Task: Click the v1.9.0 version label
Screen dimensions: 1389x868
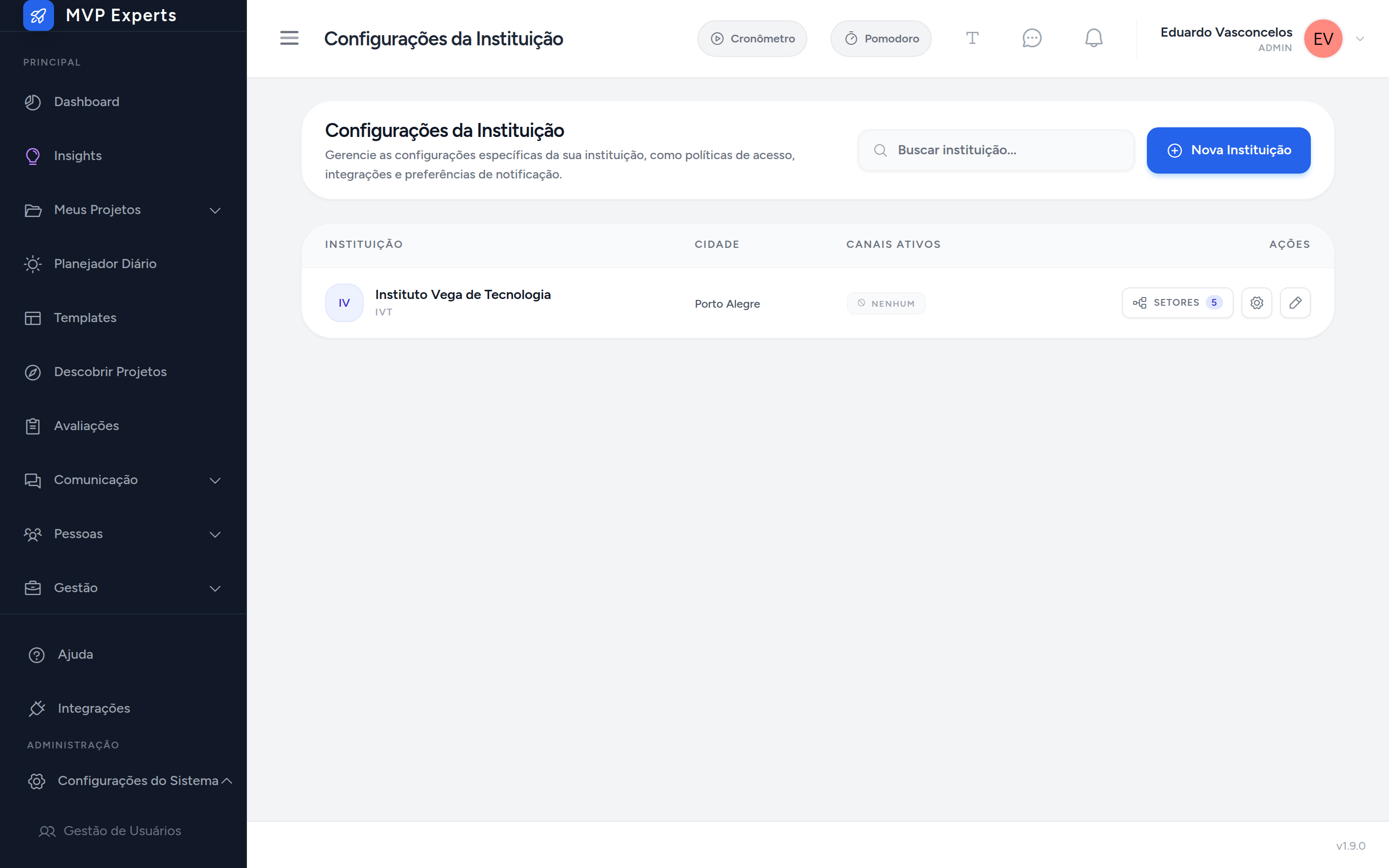Action: (x=1350, y=846)
